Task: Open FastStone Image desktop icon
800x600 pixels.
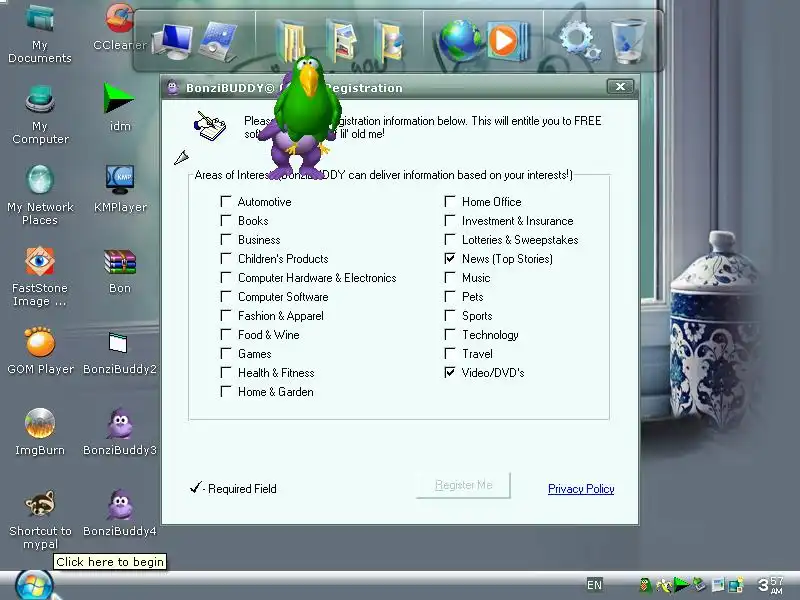Action: click(40, 277)
